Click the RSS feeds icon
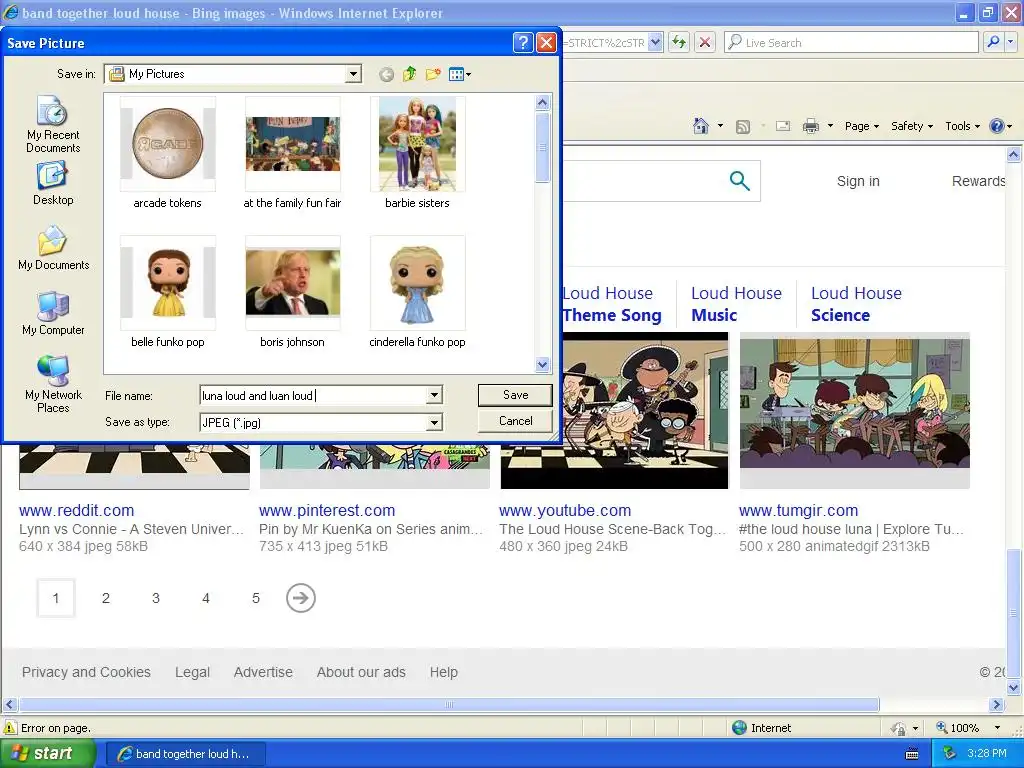 (743, 127)
